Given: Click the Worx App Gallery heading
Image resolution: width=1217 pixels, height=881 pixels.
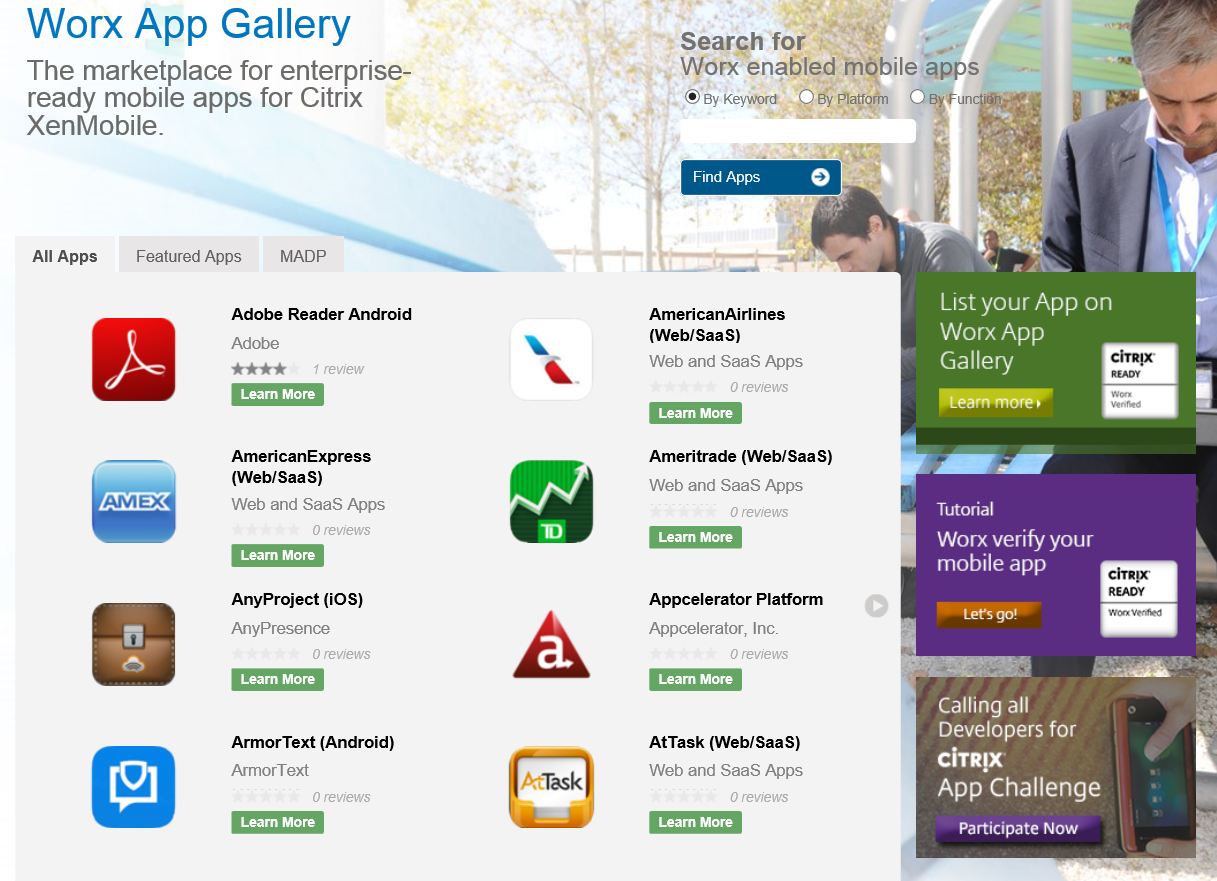Looking at the screenshot, I should 189,23.
